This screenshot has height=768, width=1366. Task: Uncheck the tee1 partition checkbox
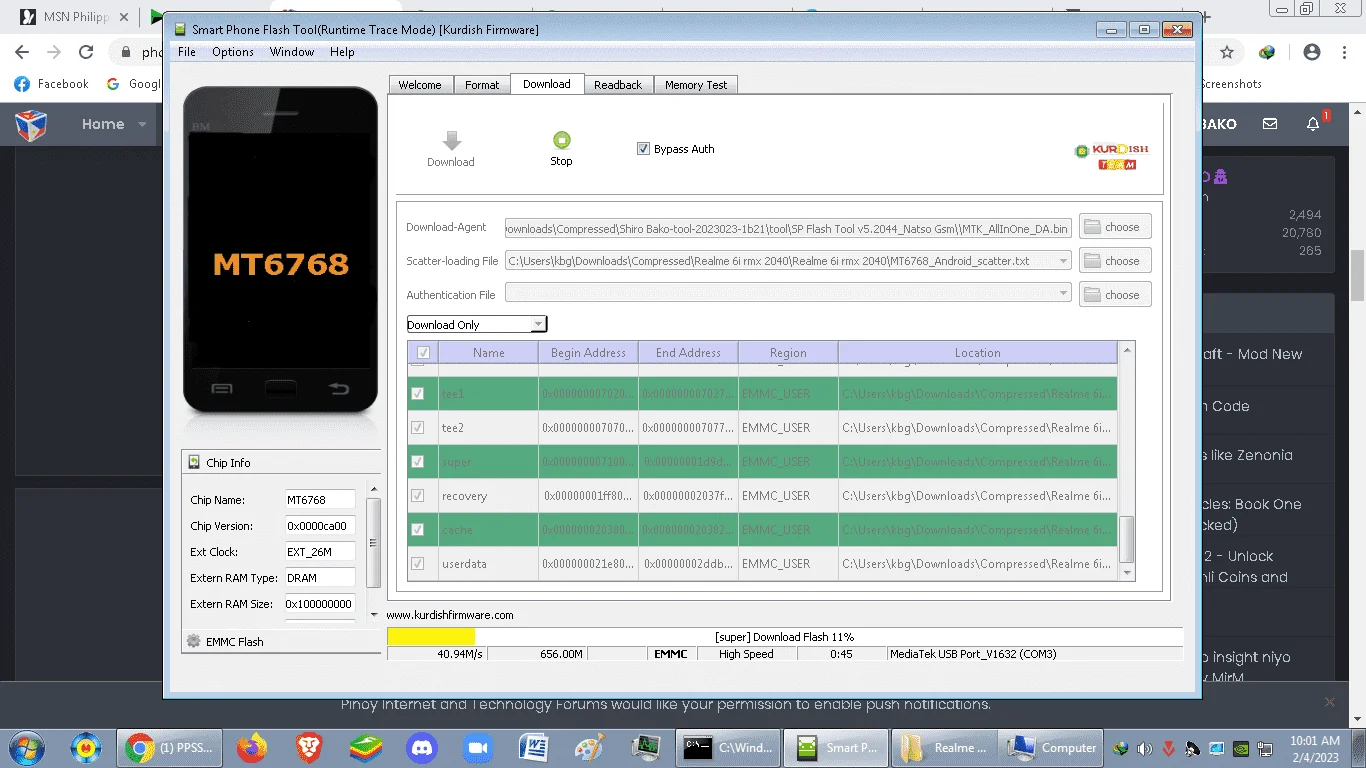pyautogui.click(x=418, y=394)
